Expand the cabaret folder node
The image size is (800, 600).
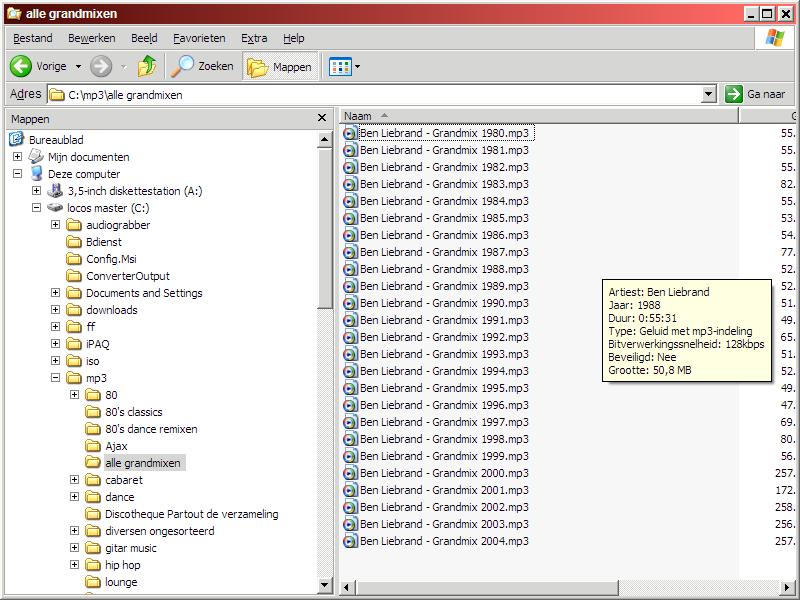(x=74, y=480)
